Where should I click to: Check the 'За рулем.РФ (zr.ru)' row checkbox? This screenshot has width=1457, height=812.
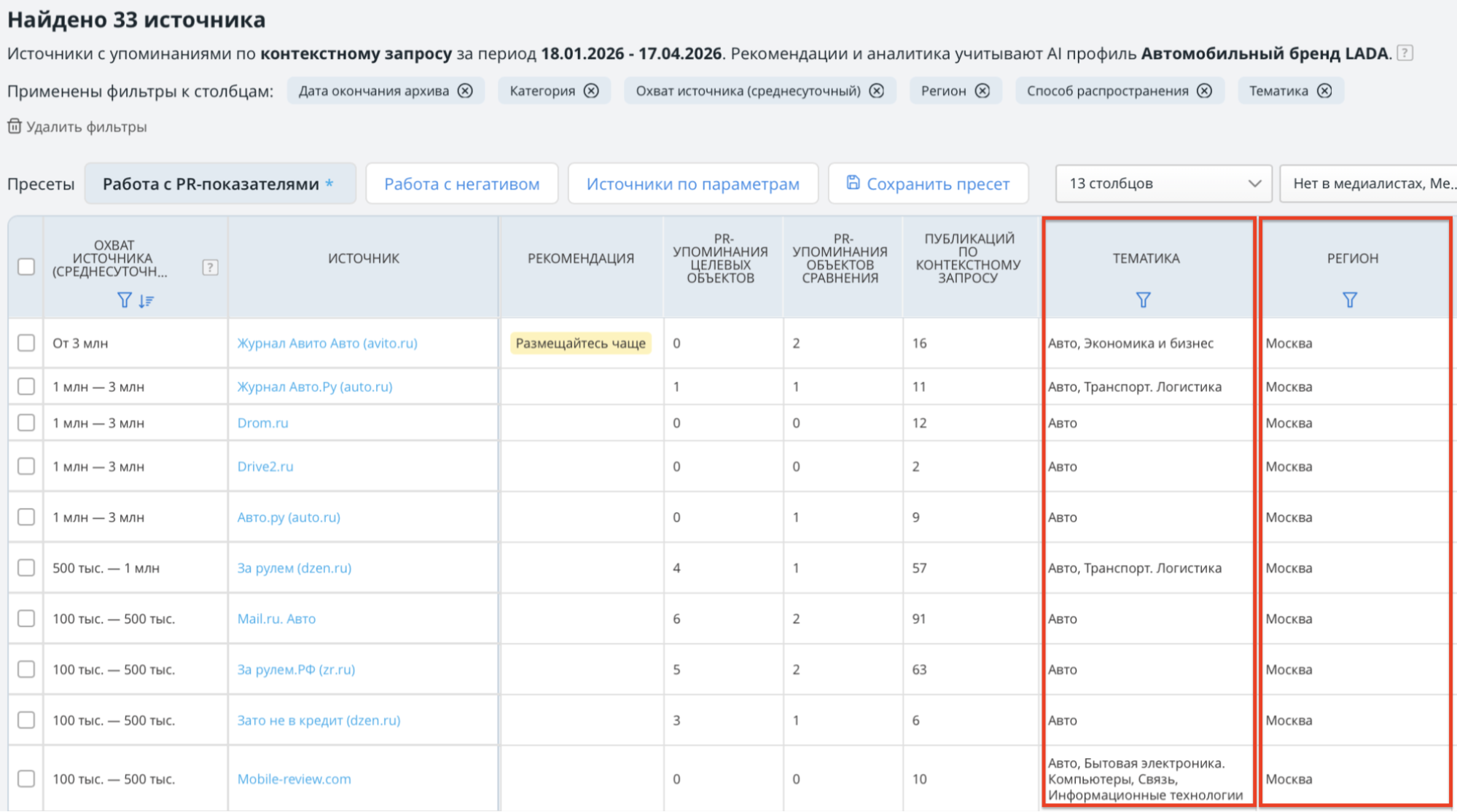[26, 669]
